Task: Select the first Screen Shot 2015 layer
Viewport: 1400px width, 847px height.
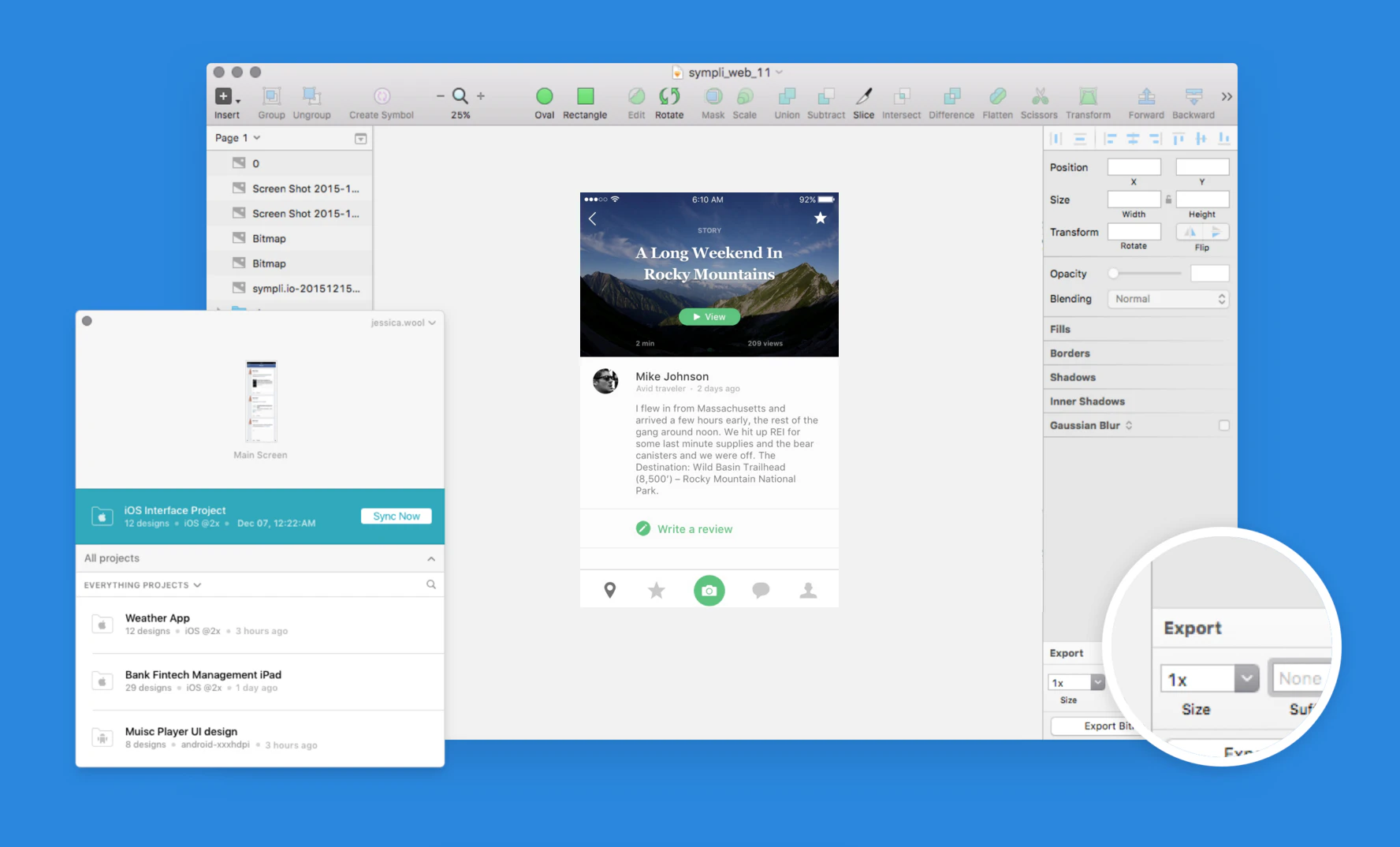Action: point(289,188)
